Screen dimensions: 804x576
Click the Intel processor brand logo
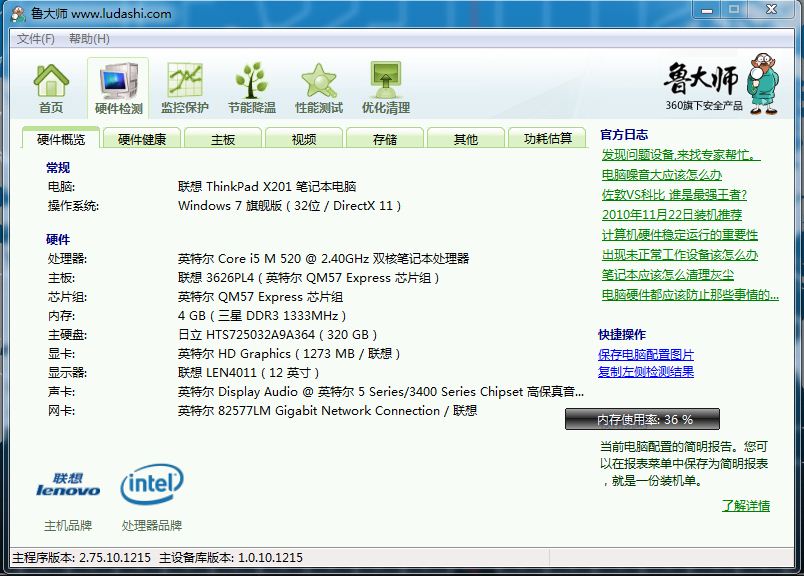pos(152,484)
